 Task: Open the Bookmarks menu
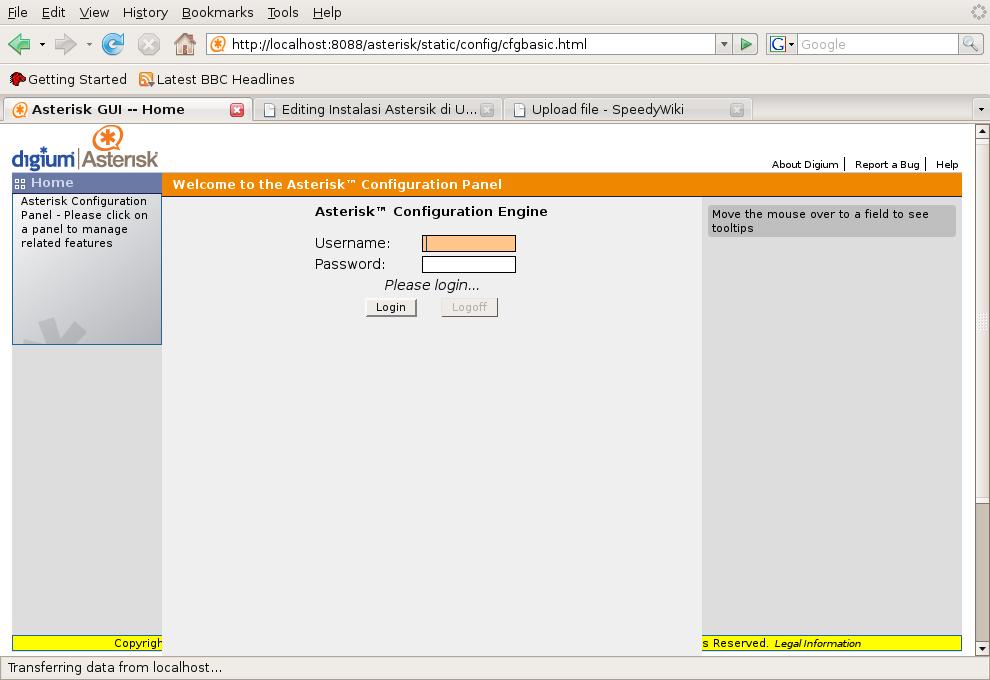point(217,12)
